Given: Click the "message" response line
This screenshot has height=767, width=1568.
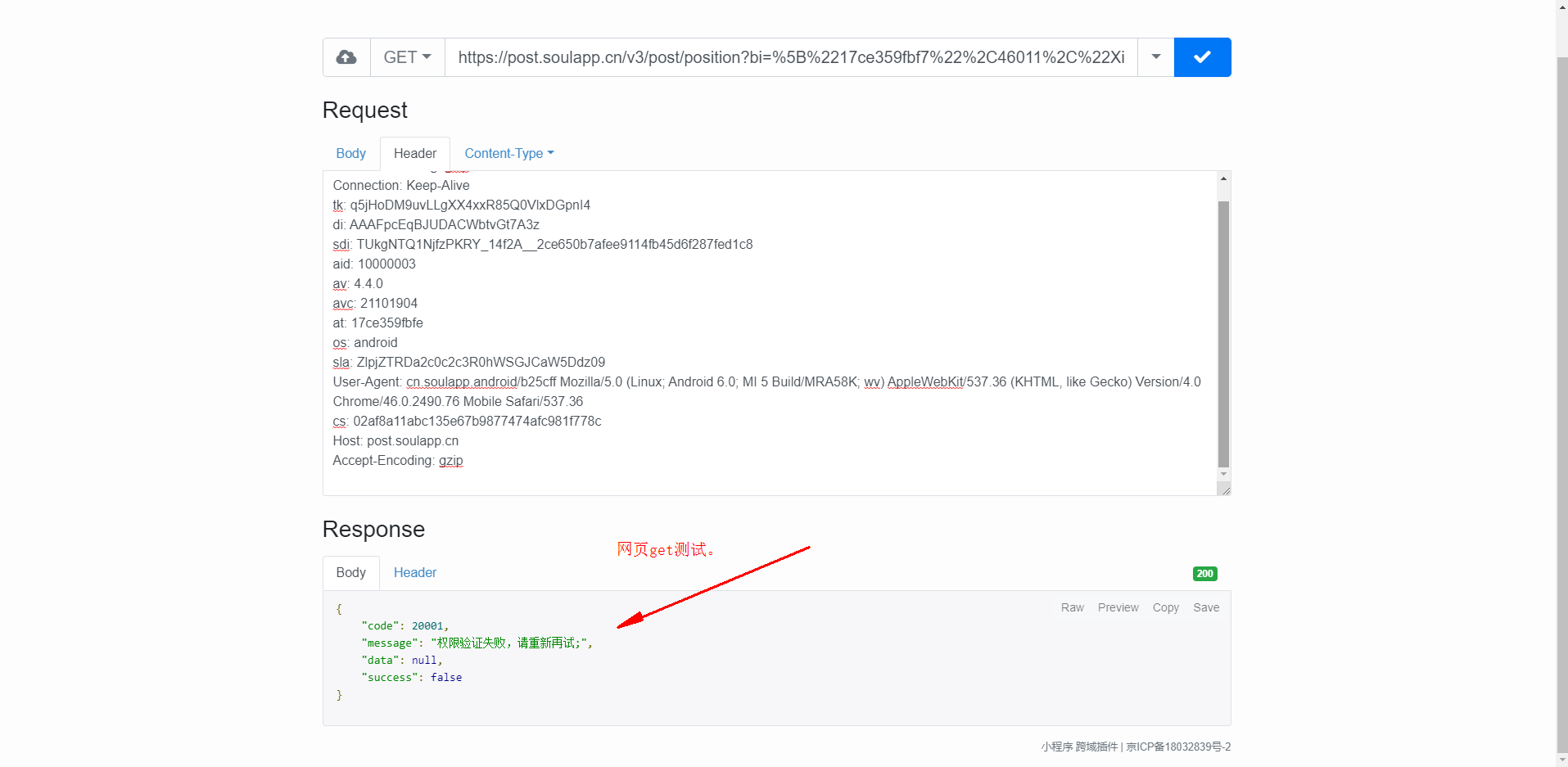Looking at the screenshot, I should [477, 643].
